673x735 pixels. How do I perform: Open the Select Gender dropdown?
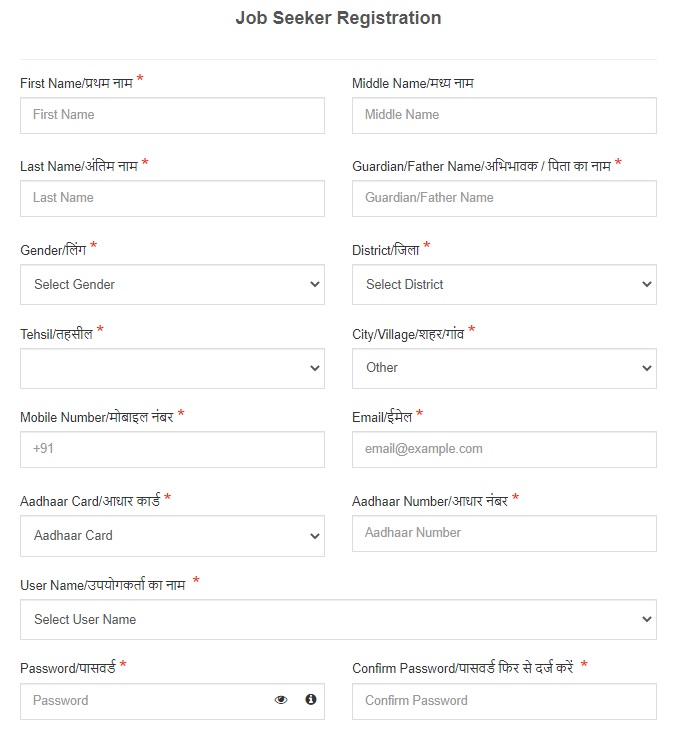172,284
